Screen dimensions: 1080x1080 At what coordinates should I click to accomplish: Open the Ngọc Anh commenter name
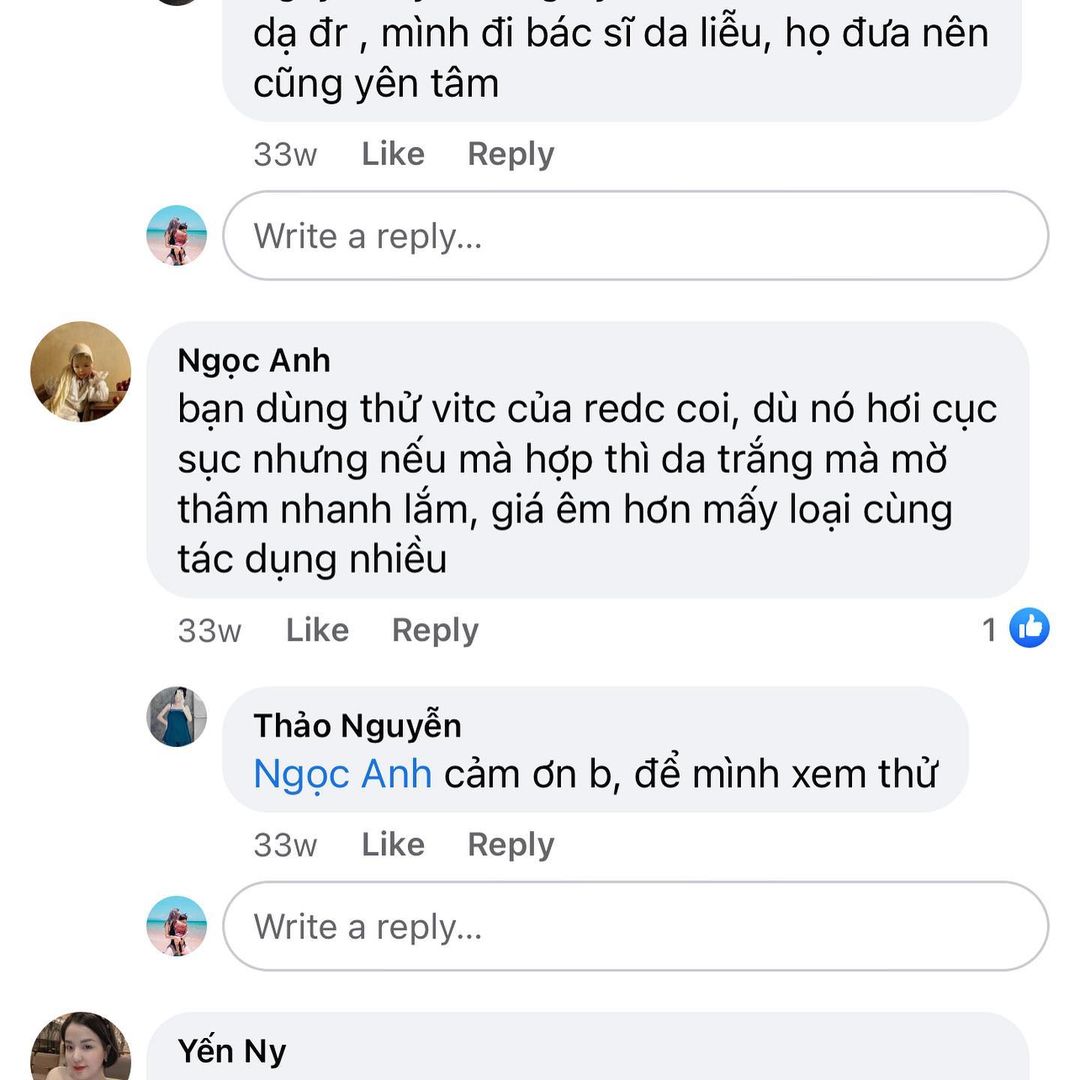pyautogui.click(x=254, y=360)
